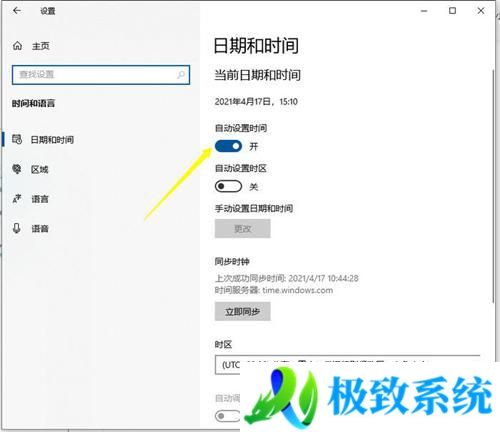This screenshot has height=432, width=500.
Task: Click the home icon beside 主页
Action: click(17, 46)
